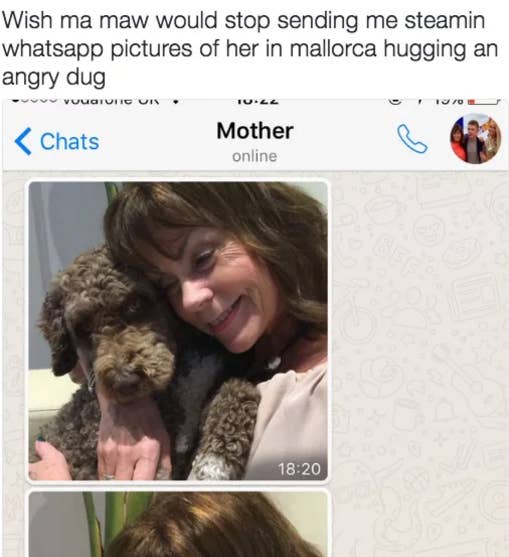
Task: Open the photo of woman hugging dog
Action: click(x=178, y=331)
